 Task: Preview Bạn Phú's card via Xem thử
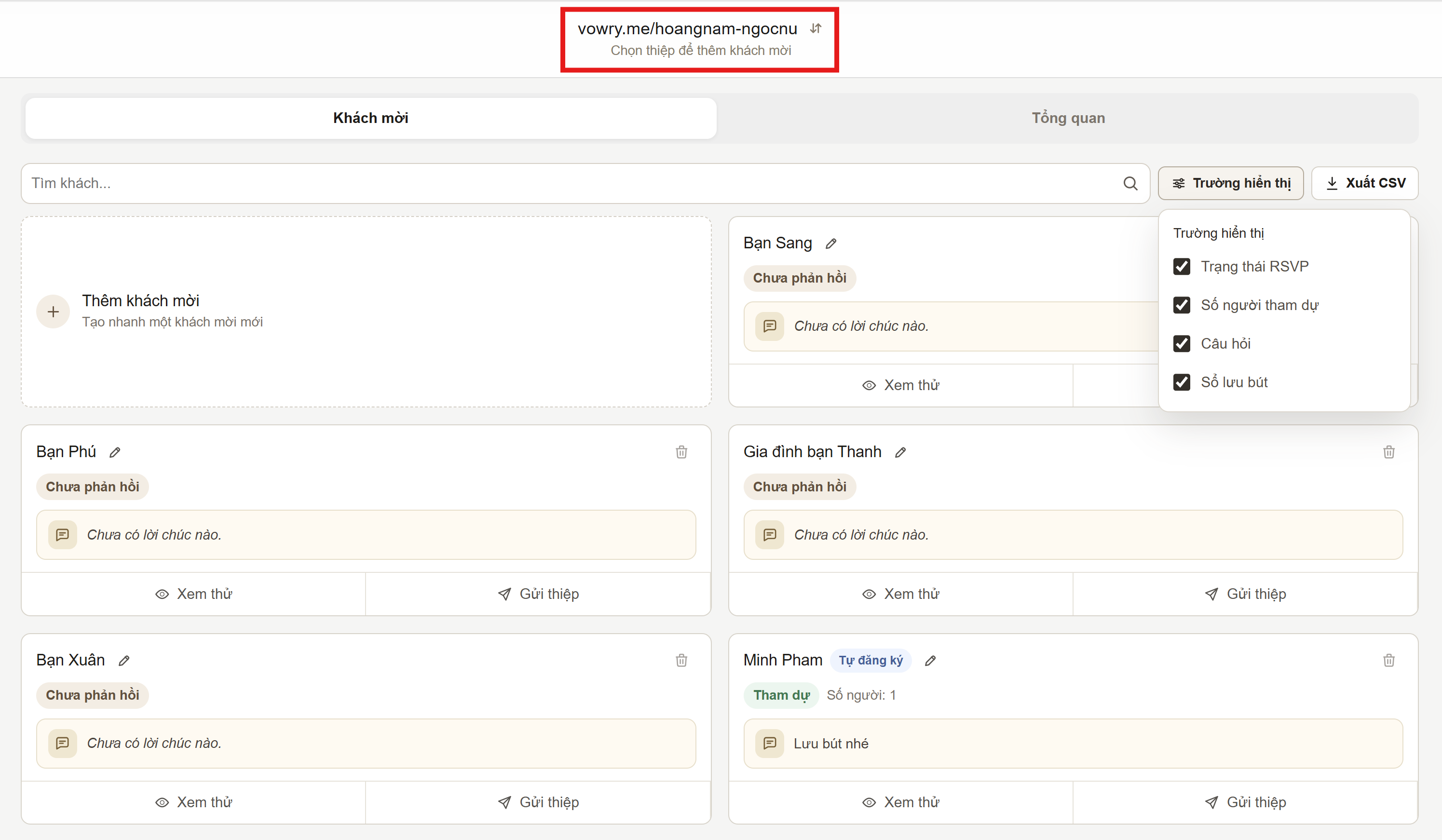pyautogui.click(x=193, y=594)
